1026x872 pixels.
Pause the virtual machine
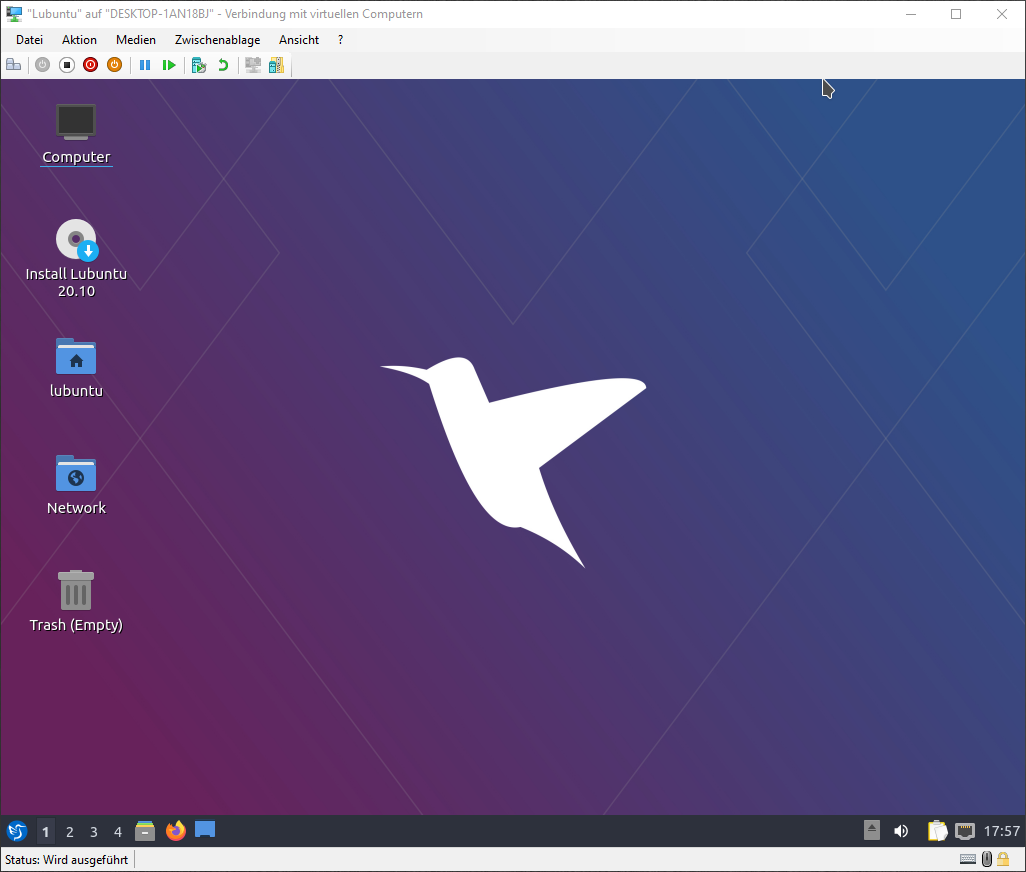pyautogui.click(x=145, y=65)
